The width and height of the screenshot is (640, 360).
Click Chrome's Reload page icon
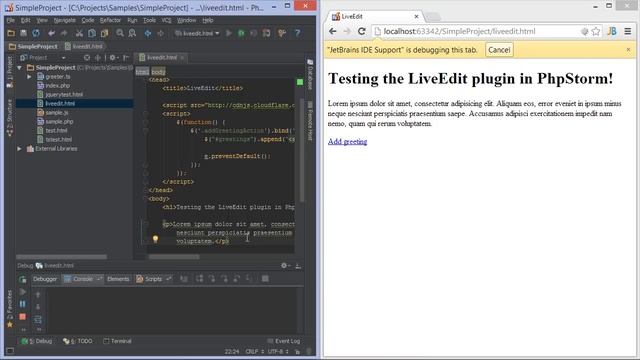tap(362, 31)
